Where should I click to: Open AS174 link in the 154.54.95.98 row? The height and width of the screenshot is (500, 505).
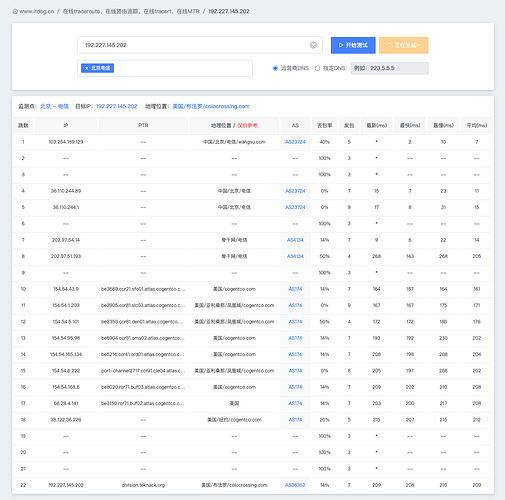[295, 338]
